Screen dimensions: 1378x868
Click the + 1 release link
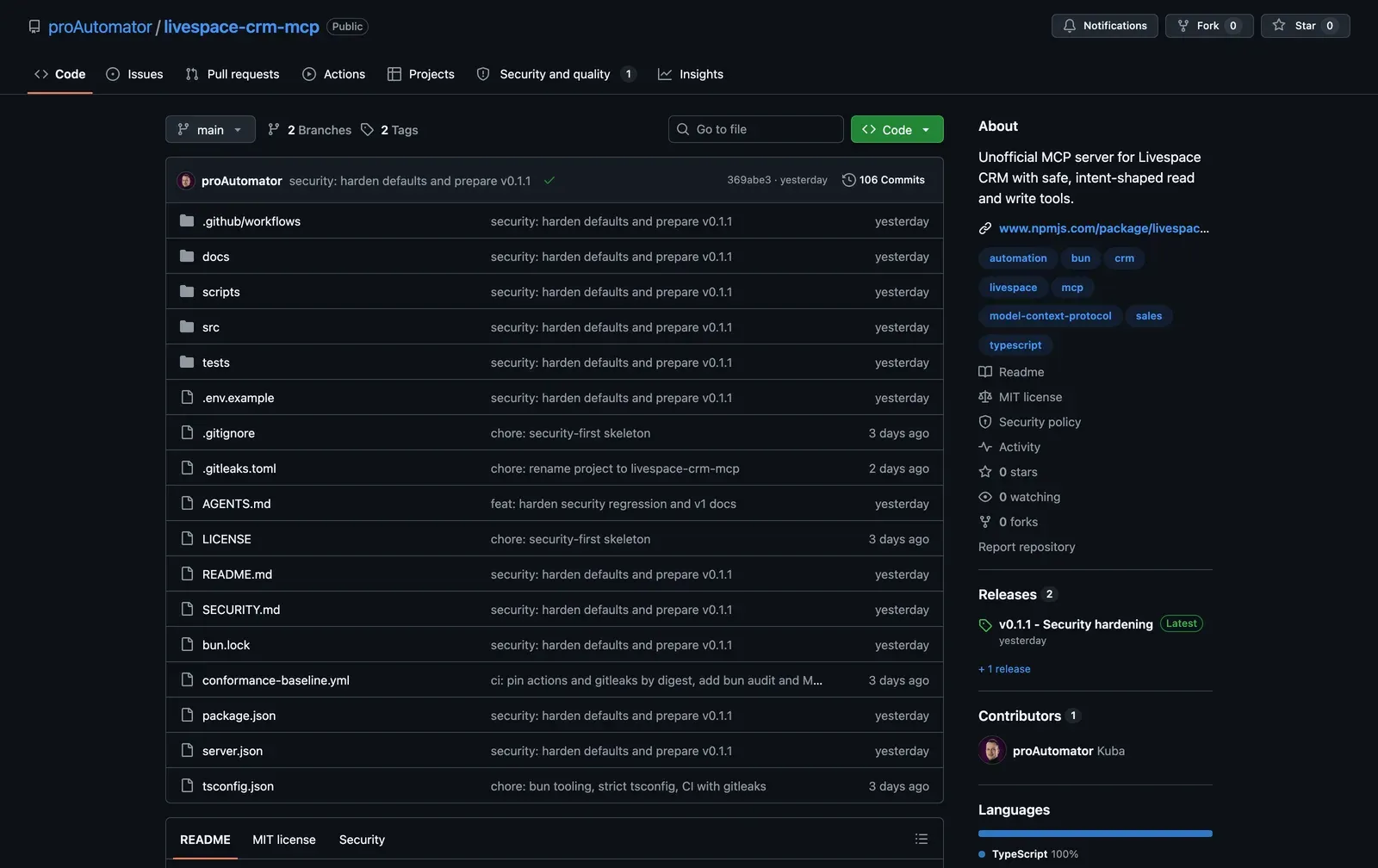(x=1004, y=669)
